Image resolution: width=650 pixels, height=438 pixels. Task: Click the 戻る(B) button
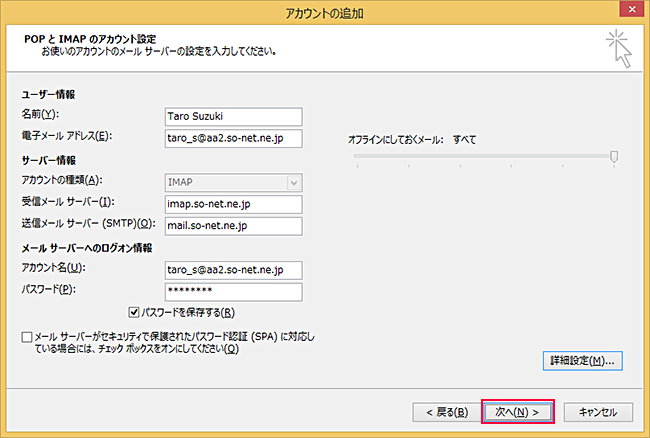pos(446,411)
